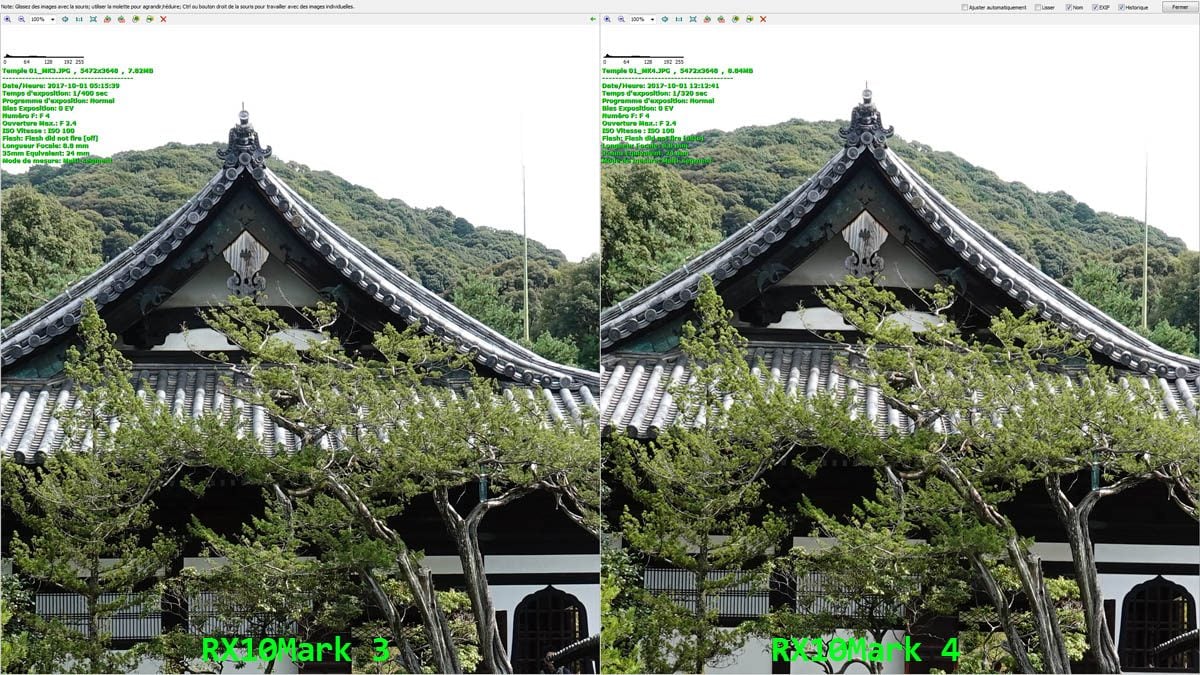Remove the MK4 image using the red X
This screenshot has width=1200, height=675.
pyautogui.click(x=763, y=19)
